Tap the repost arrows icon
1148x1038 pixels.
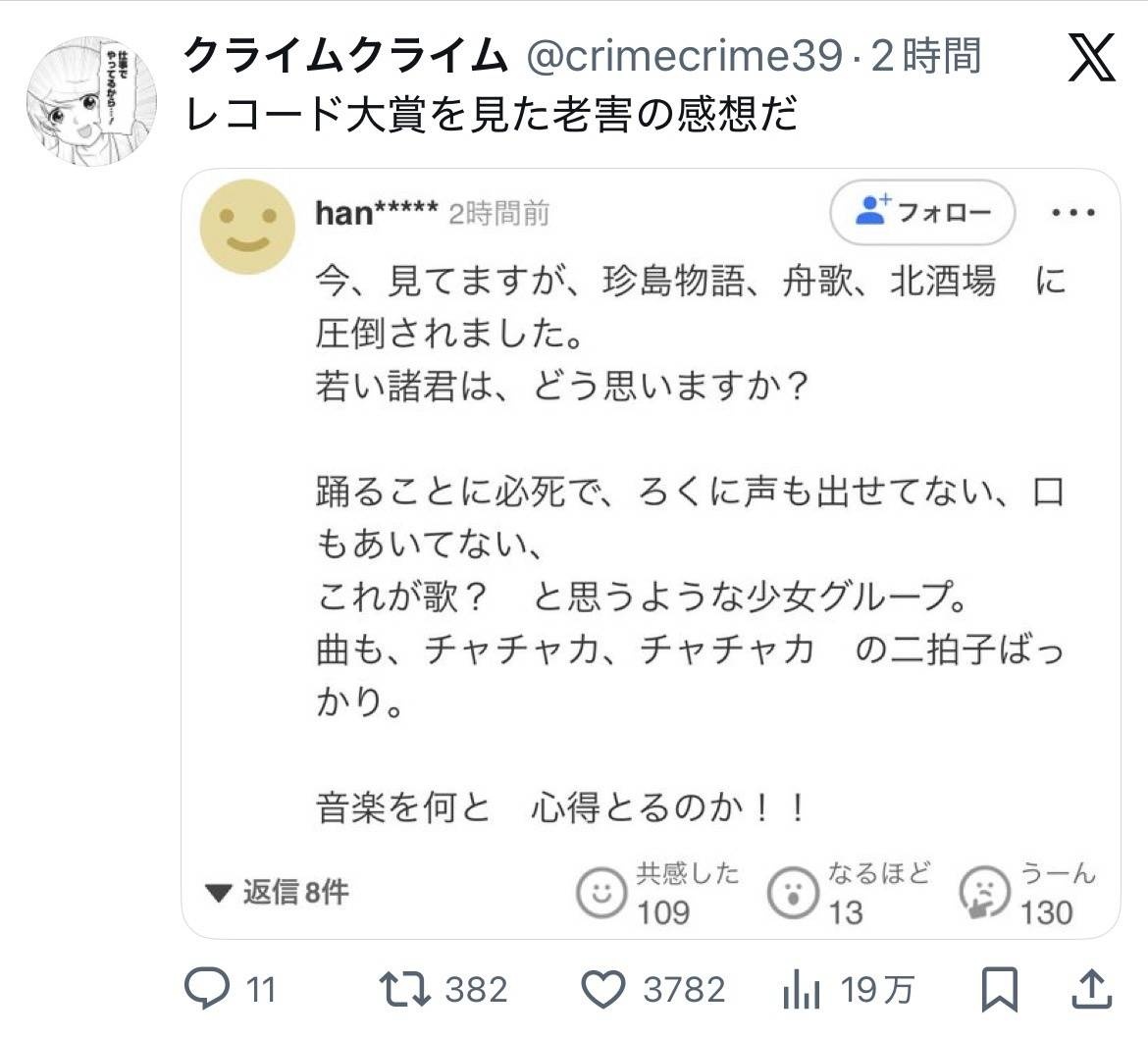click(x=405, y=990)
